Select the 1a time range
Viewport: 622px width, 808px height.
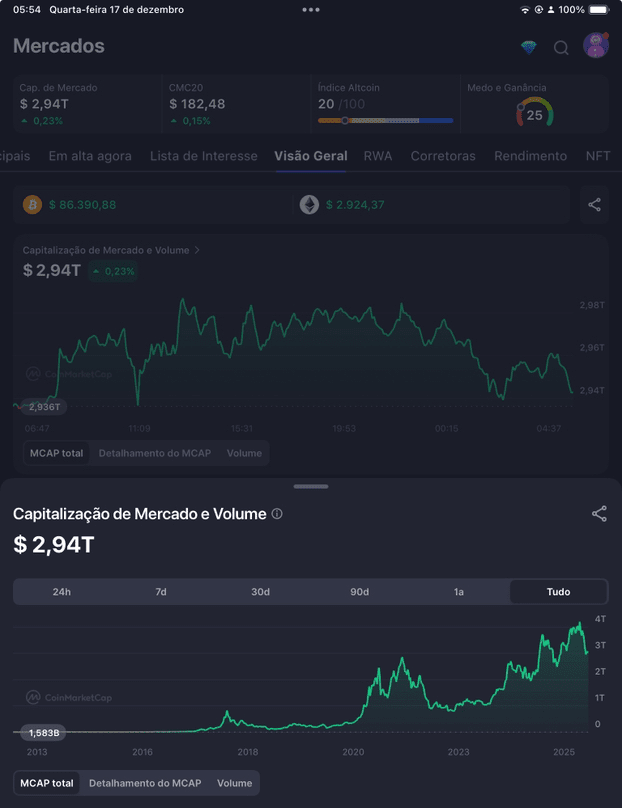pos(459,592)
